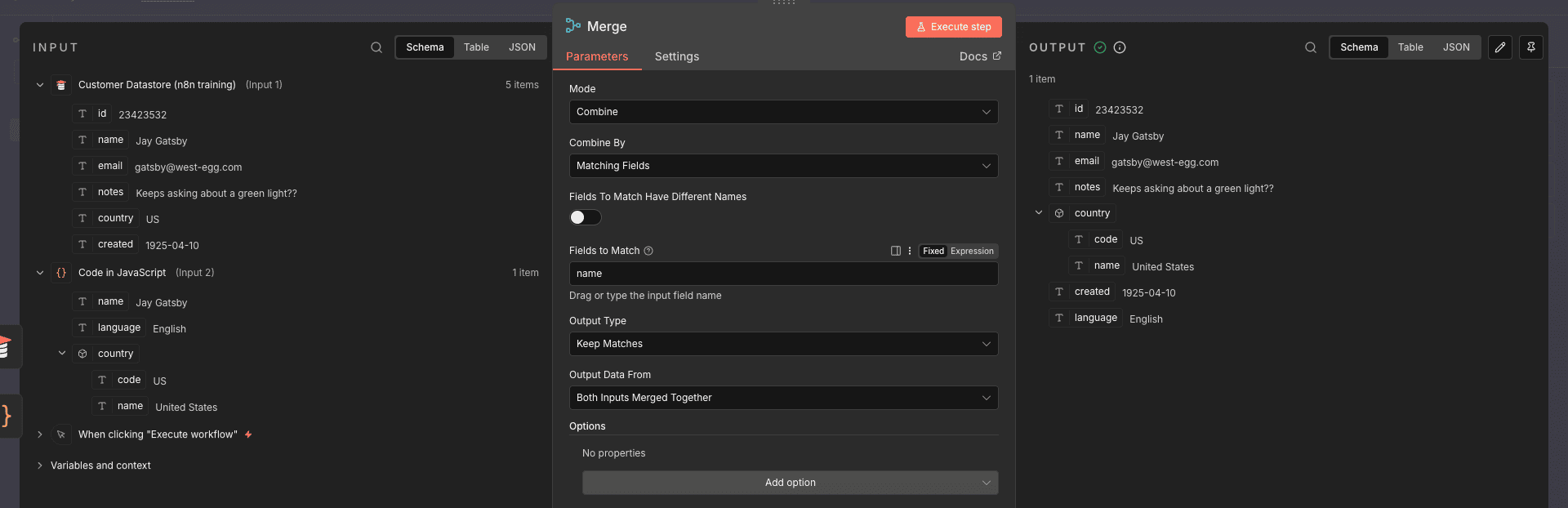Click the type icon beside input language
1568x508 pixels.
pos(82,328)
